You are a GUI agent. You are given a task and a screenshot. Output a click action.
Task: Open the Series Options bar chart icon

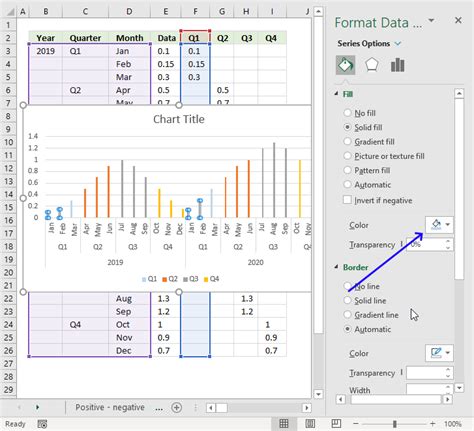(397, 65)
